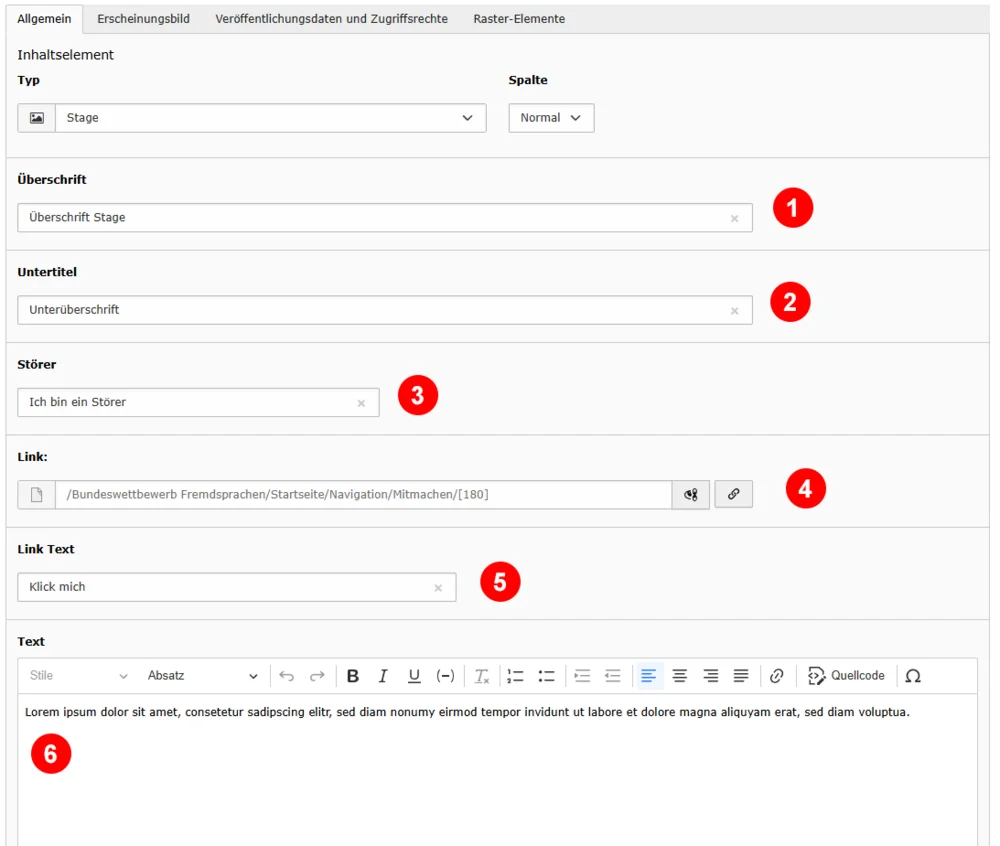
Task: Justify the text alignment
Action: point(741,676)
